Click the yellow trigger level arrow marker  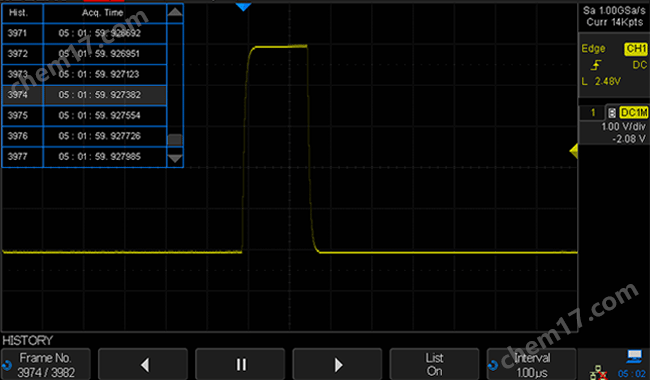574,151
